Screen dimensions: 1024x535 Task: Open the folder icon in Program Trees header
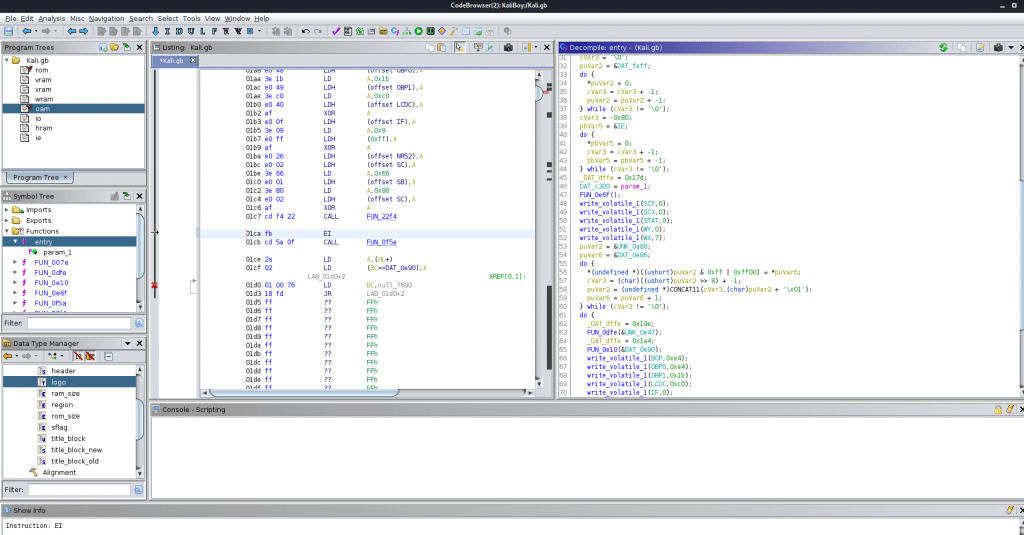115,48
